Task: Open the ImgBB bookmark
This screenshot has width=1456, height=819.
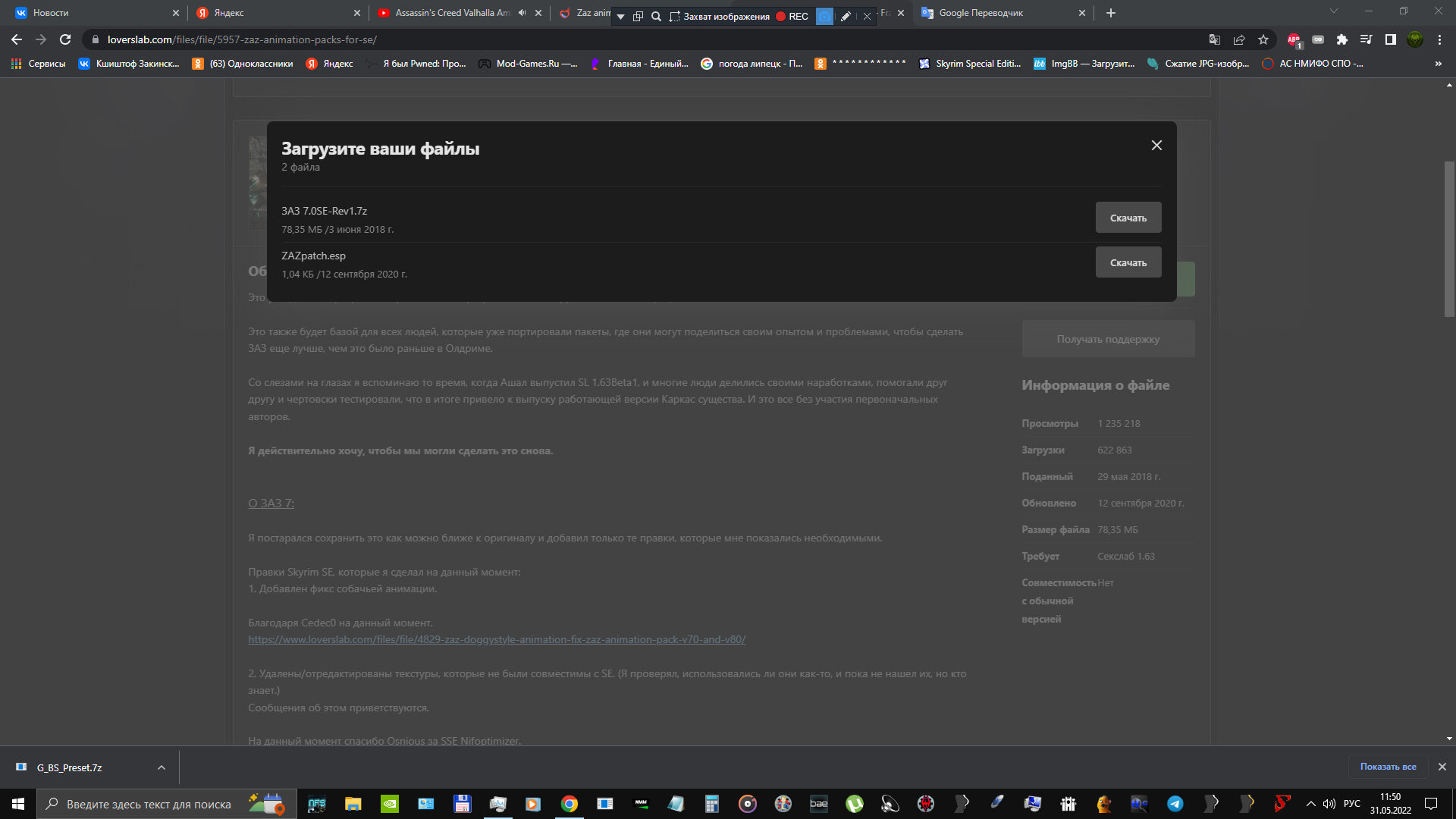Action: click(x=1084, y=64)
